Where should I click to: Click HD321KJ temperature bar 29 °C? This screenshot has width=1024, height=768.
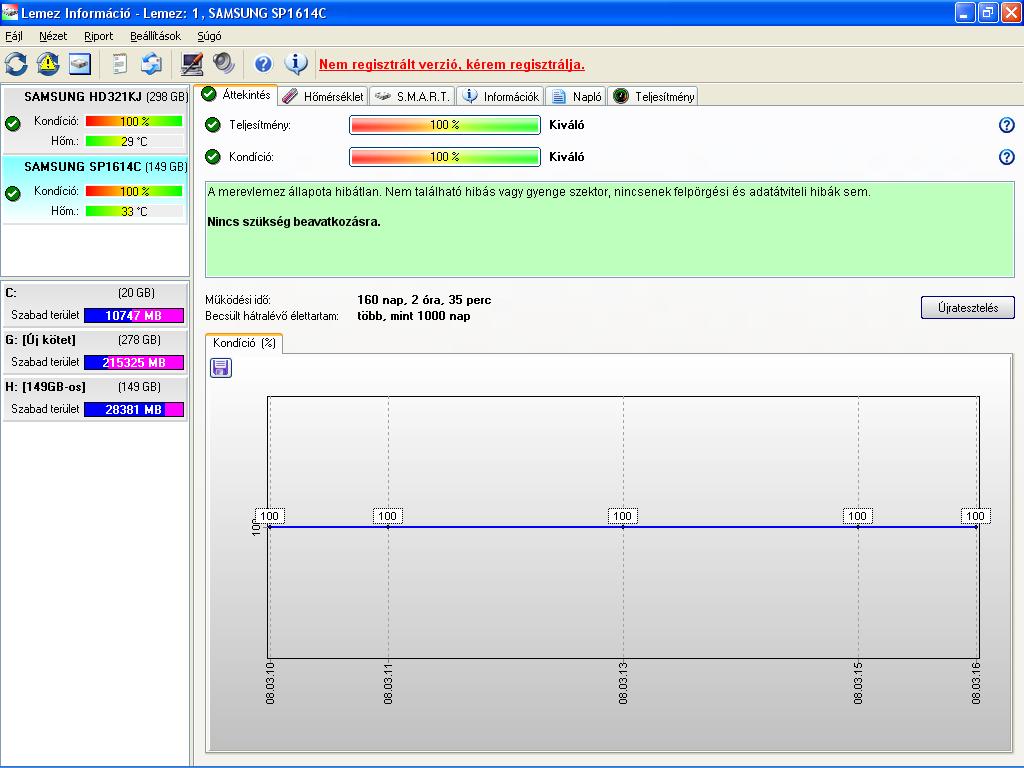(134, 141)
